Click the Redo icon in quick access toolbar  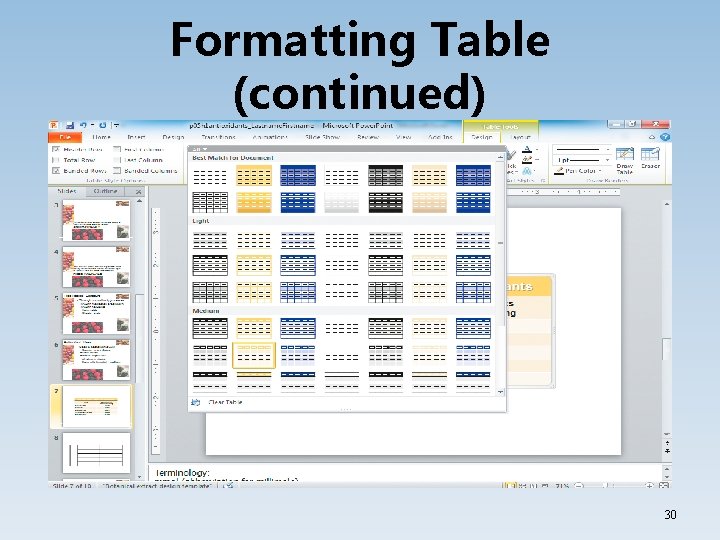(103, 125)
